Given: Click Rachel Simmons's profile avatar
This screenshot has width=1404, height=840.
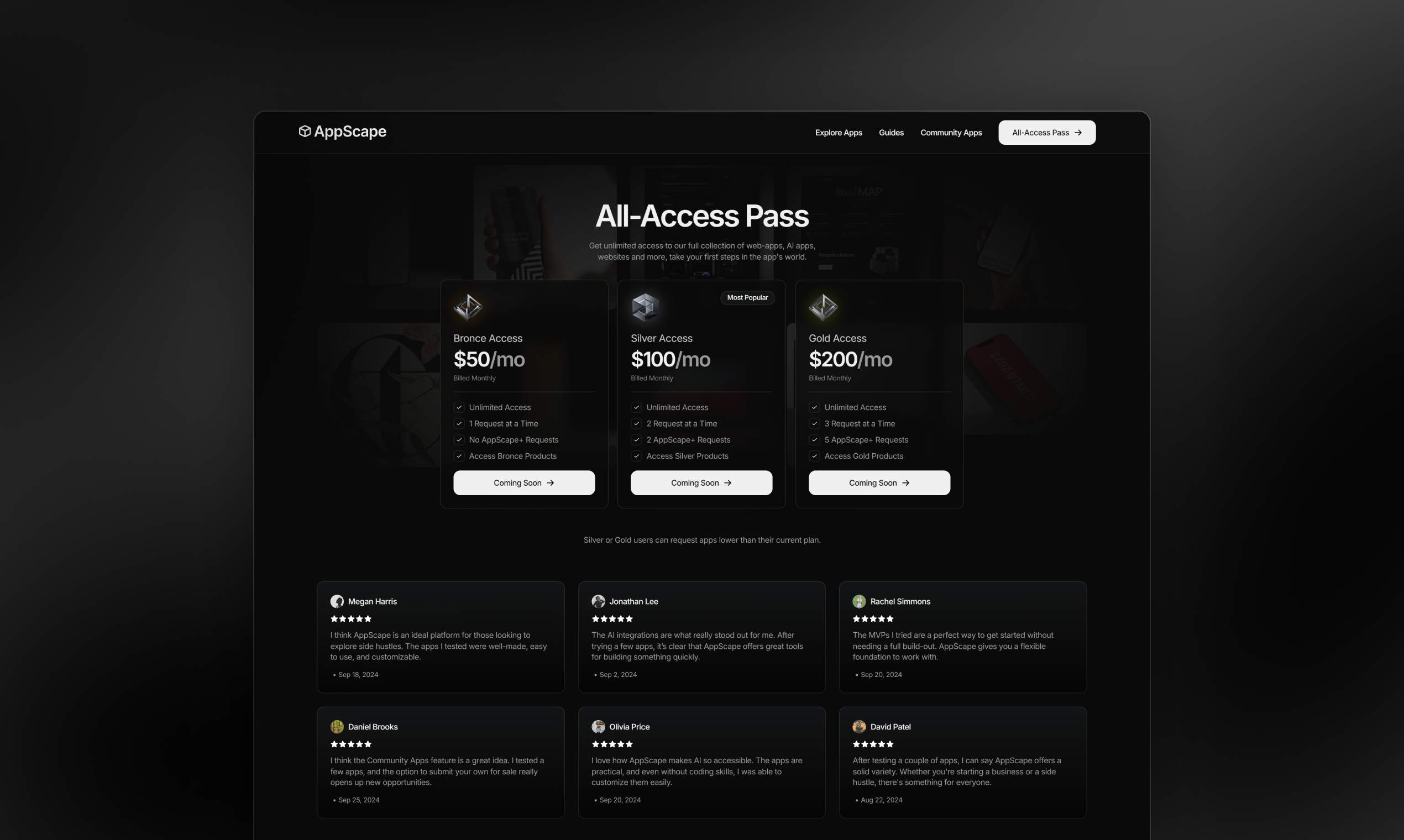Looking at the screenshot, I should pyautogui.click(x=859, y=601).
